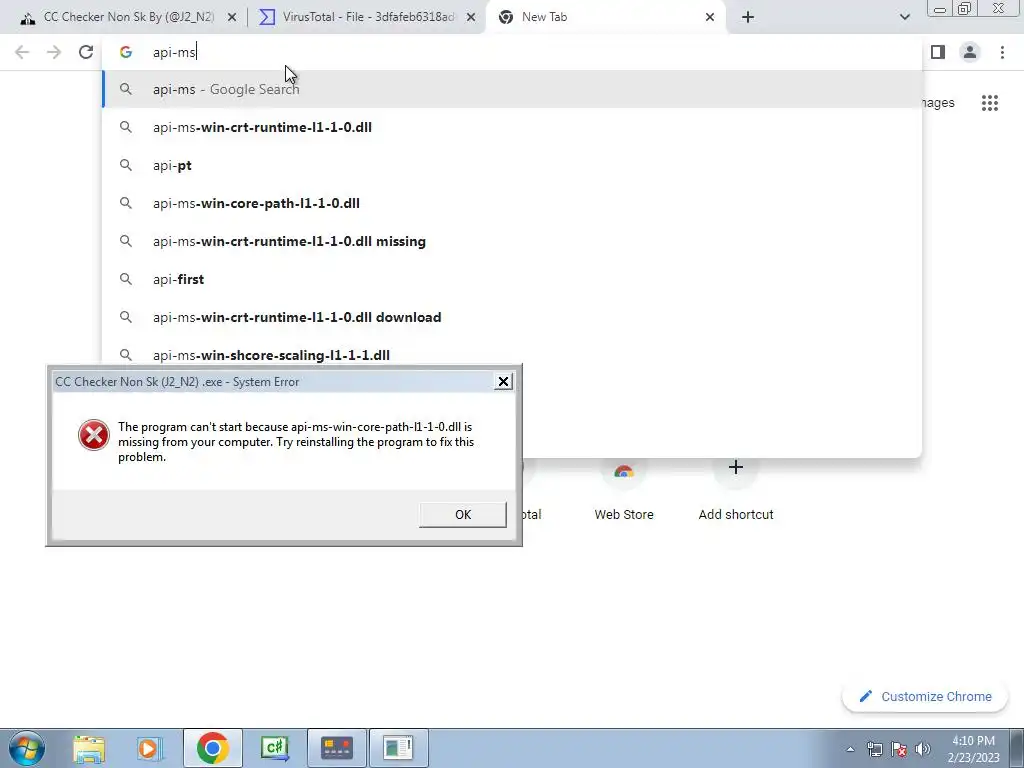
Task: Close the CC Checker Non Sk tab
Action: (x=231, y=18)
